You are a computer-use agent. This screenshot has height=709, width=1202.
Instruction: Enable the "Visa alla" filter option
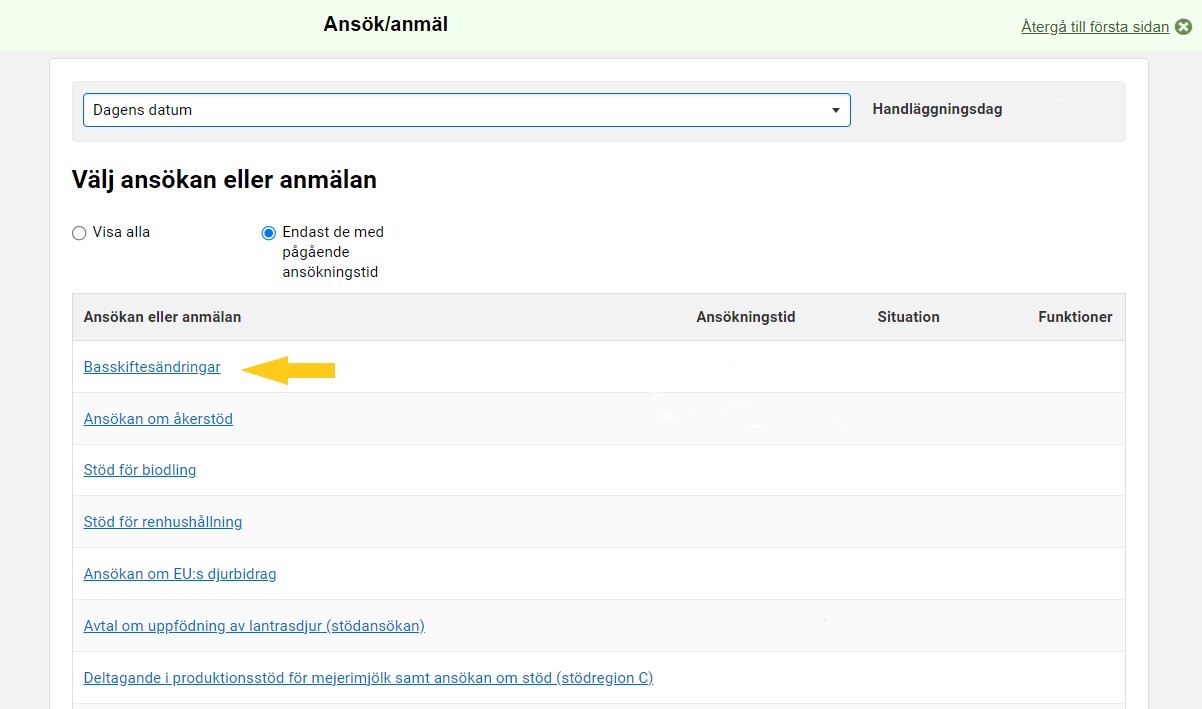tap(78, 232)
